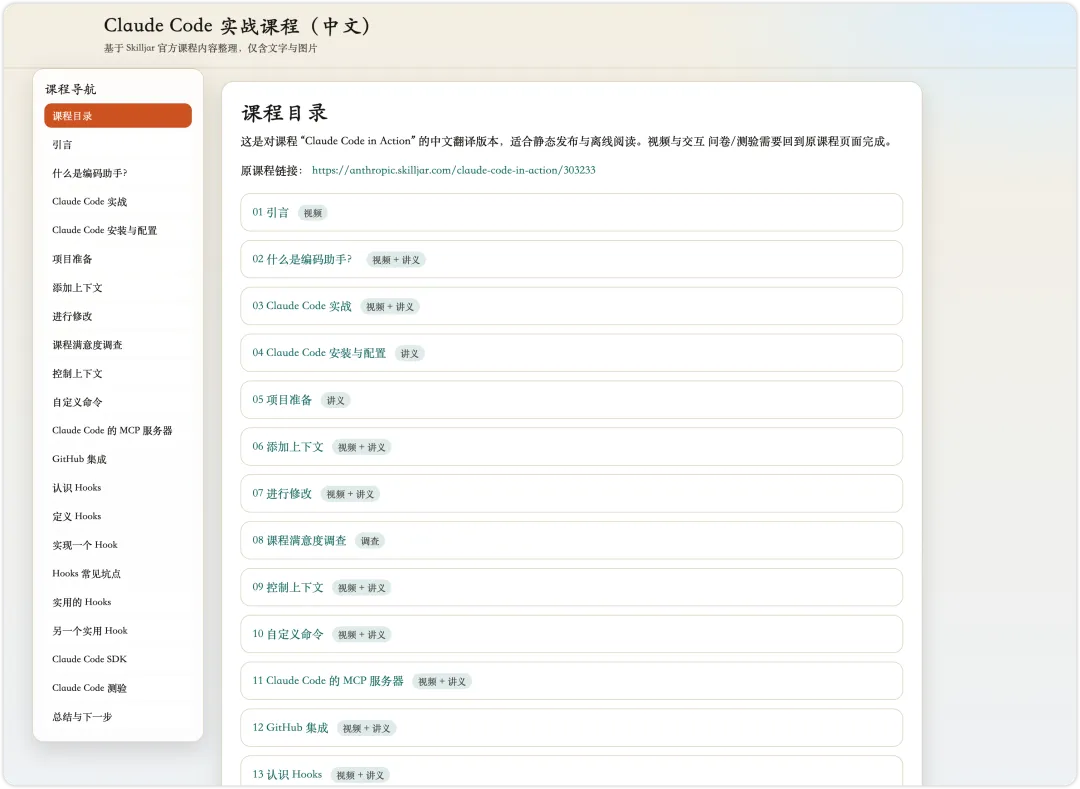Open sidebar item Hooks 常见坑点
The height and width of the screenshot is (789, 1080).
point(118,574)
